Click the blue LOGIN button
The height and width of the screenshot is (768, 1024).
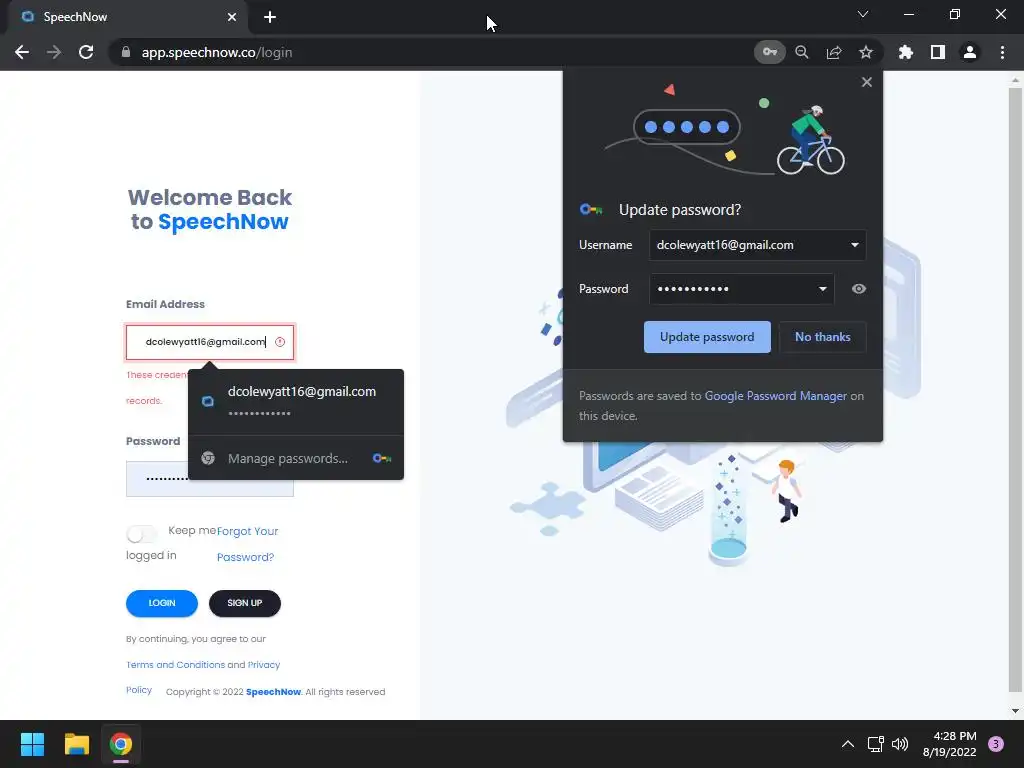tap(162, 603)
